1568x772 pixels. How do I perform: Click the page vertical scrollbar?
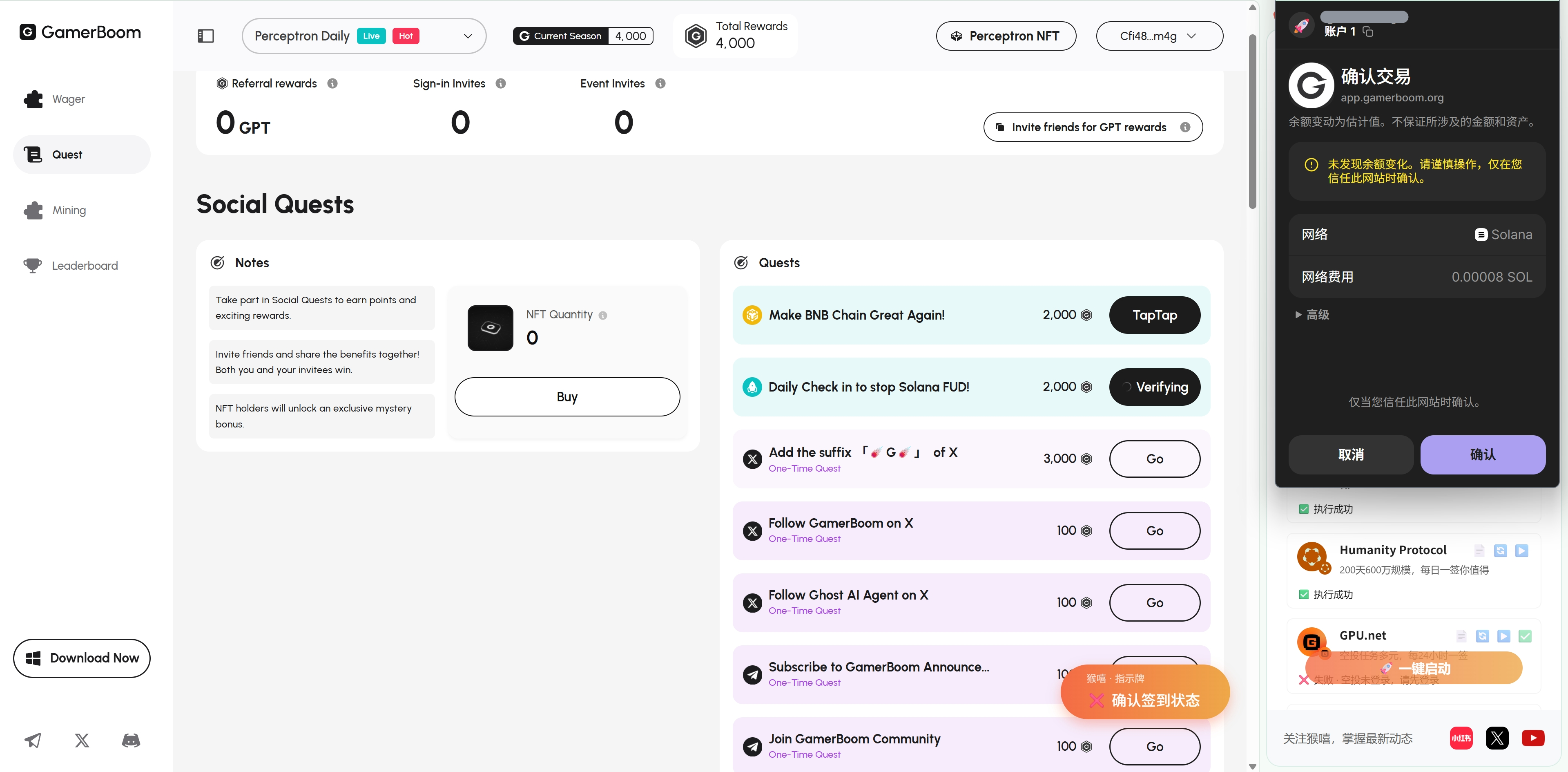1252,122
